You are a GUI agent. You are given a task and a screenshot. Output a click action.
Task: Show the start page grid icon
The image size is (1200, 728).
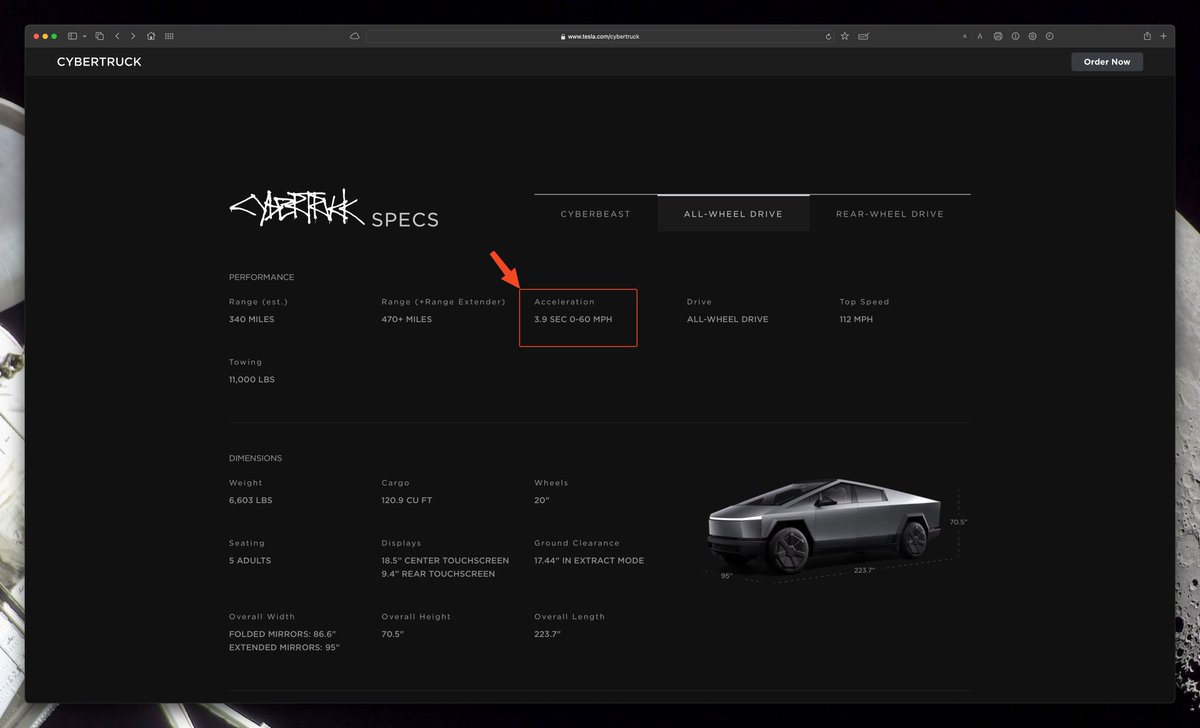click(169, 36)
